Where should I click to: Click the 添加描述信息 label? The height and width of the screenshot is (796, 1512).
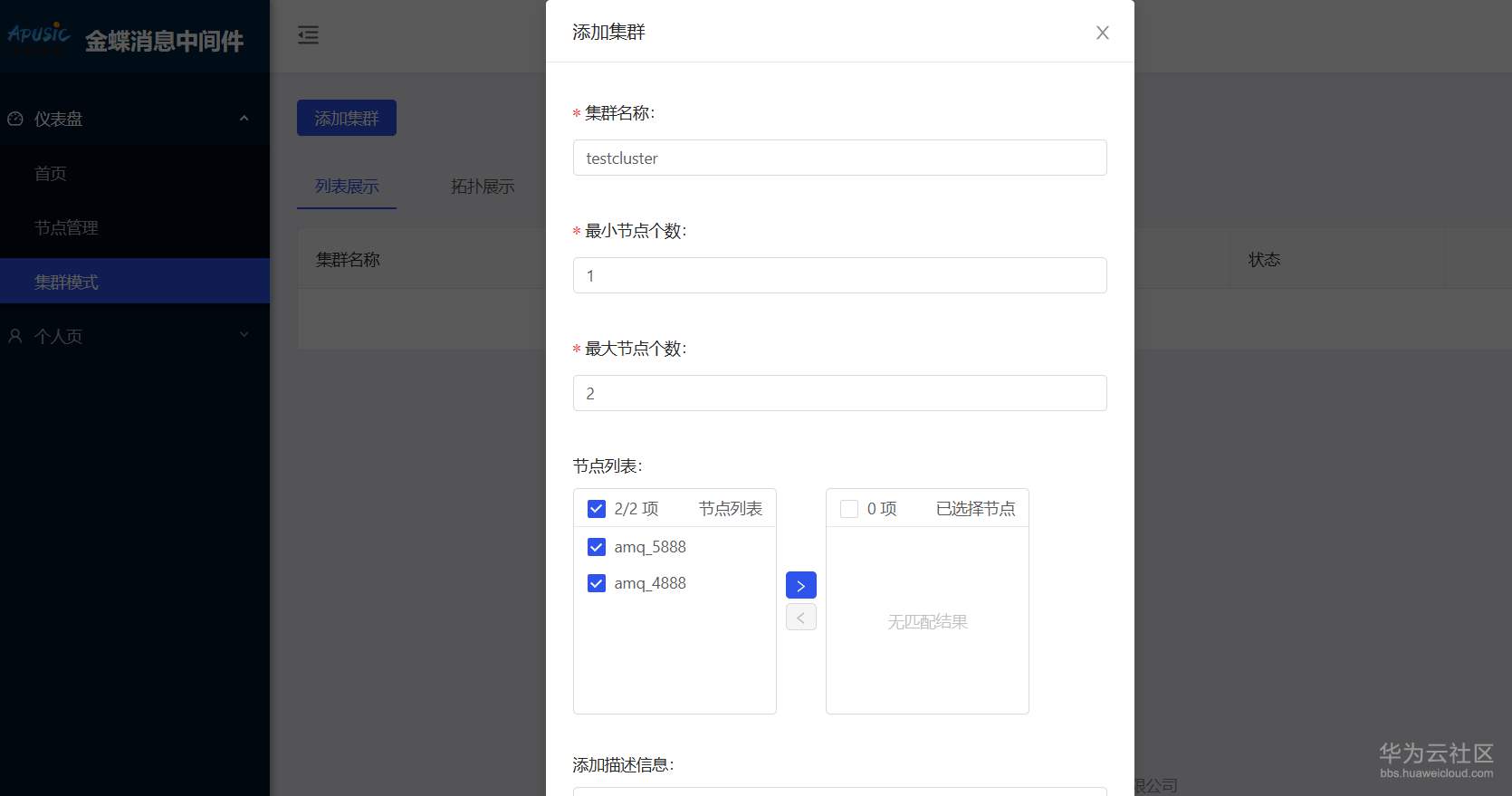623,765
